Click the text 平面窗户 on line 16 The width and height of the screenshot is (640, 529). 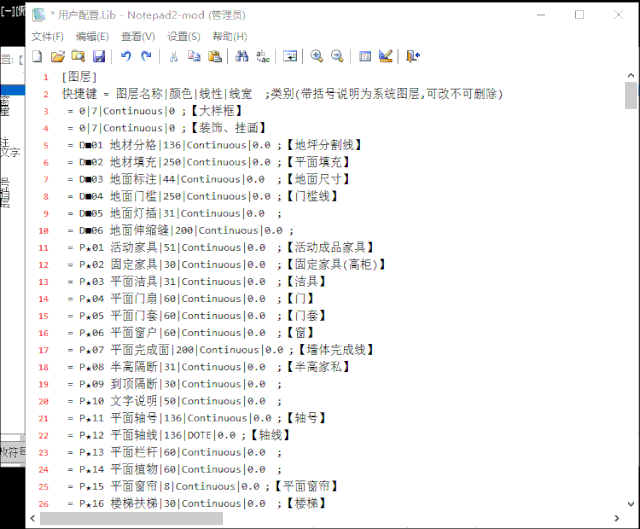tap(134, 333)
